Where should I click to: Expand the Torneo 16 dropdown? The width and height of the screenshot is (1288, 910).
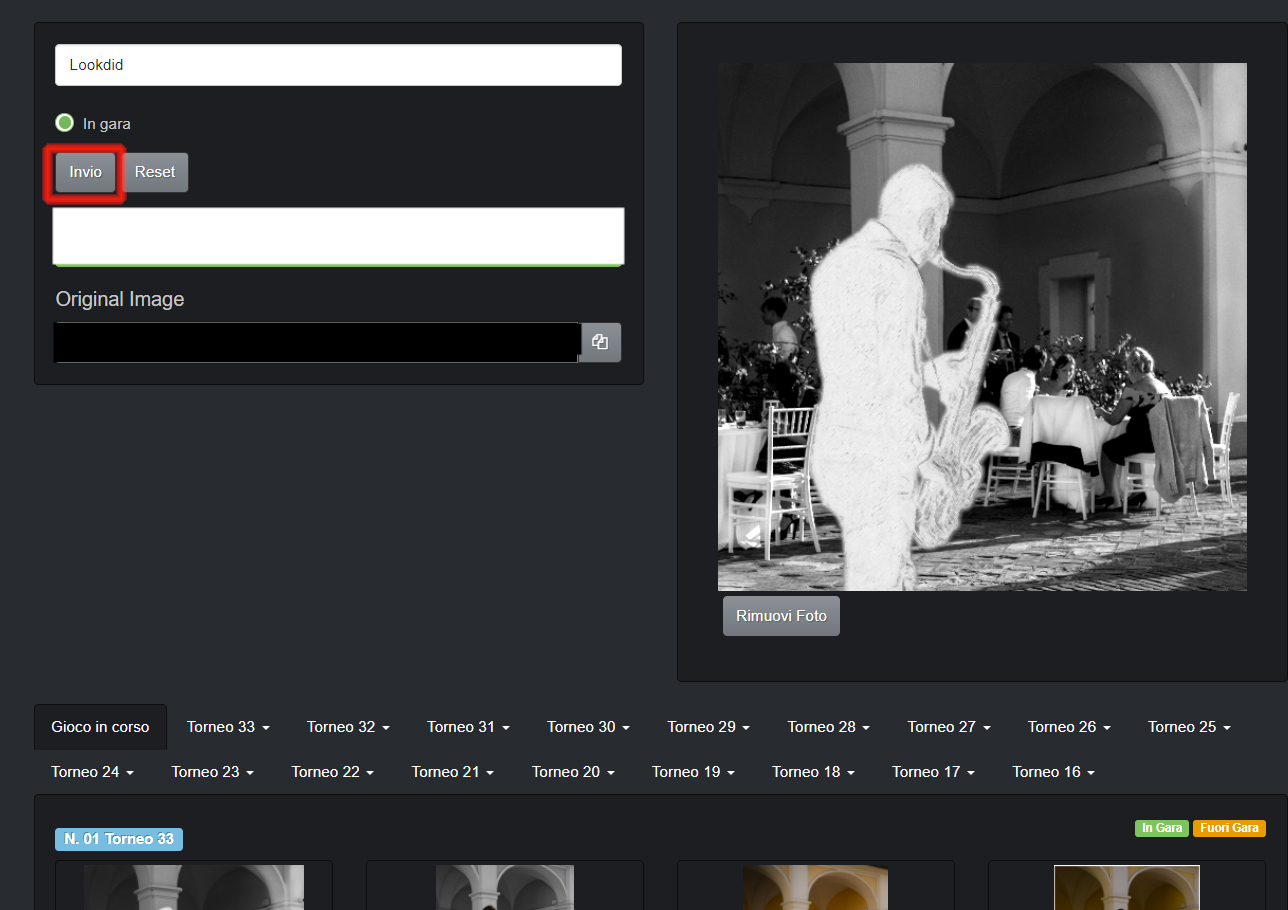(x=1053, y=772)
